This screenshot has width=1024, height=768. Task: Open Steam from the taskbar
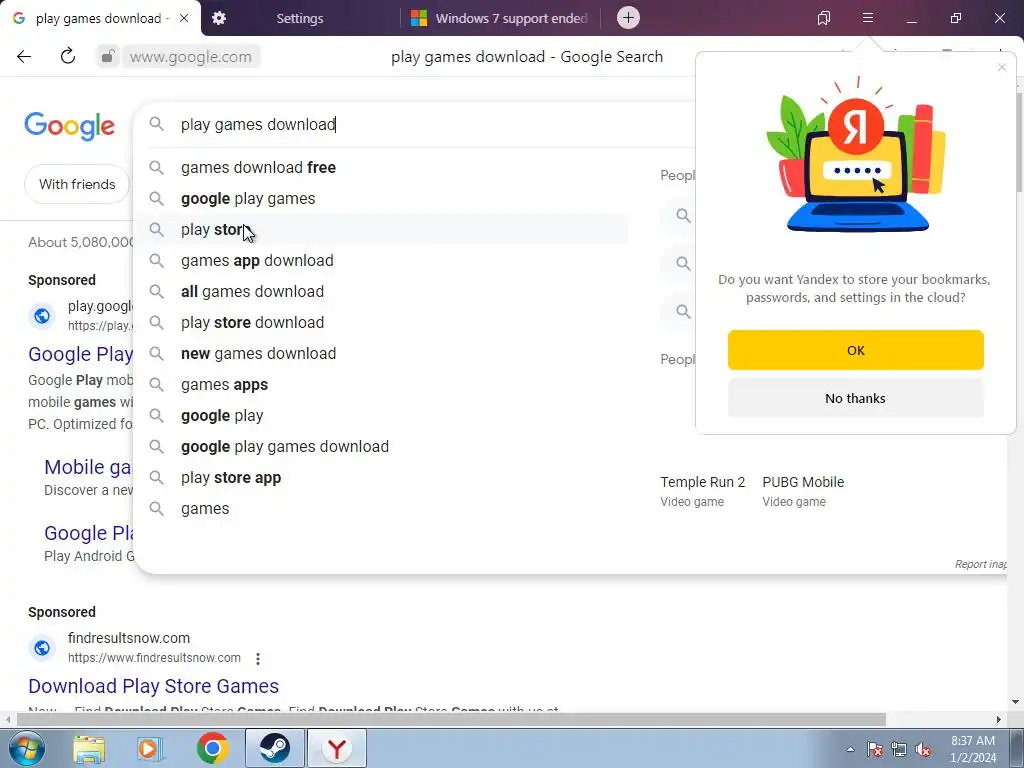[x=275, y=748]
